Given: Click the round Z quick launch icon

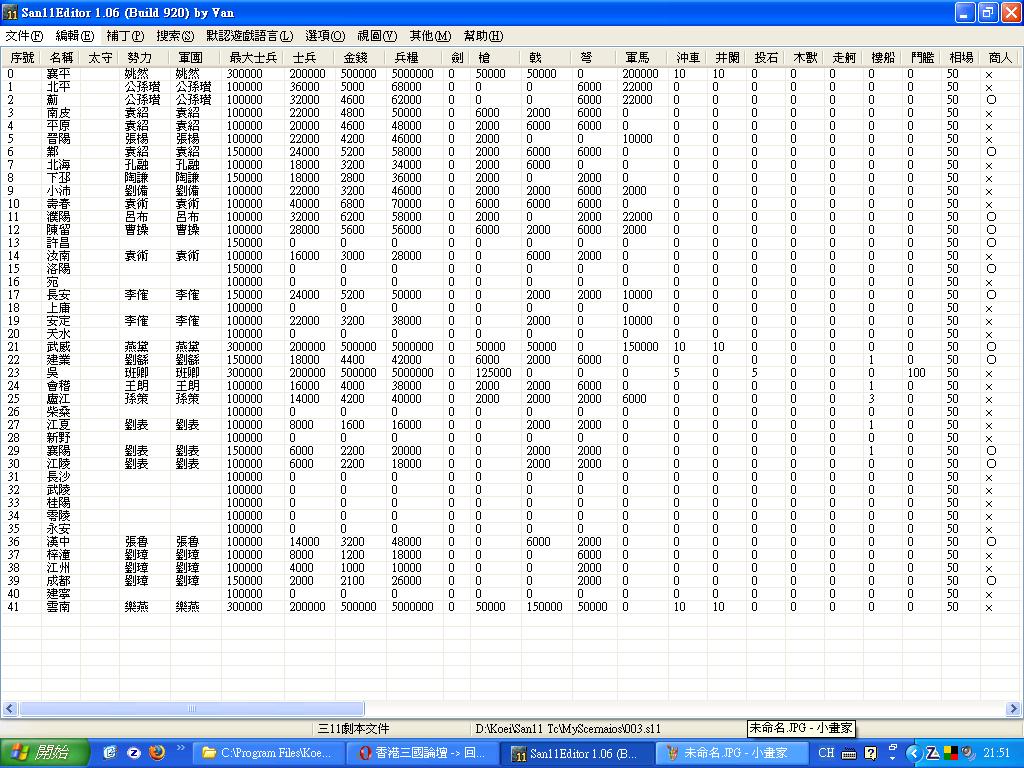Looking at the screenshot, I should pyautogui.click(x=133, y=753).
